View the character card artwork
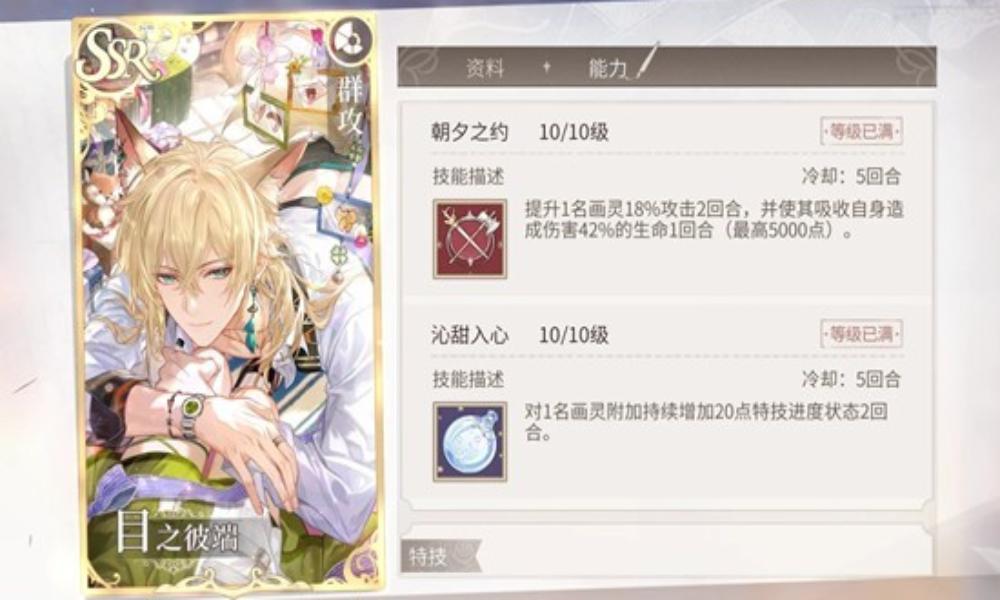The image size is (1000, 600). (x=226, y=303)
